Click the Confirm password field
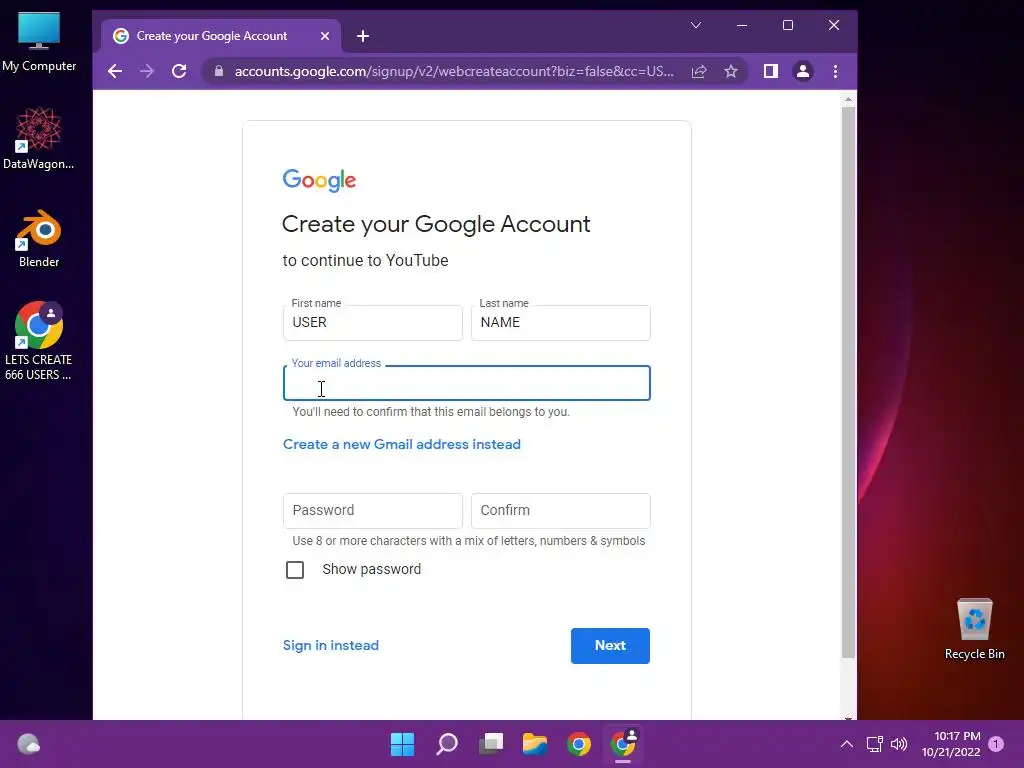The height and width of the screenshot is (768, 1024). click(561, 511)
